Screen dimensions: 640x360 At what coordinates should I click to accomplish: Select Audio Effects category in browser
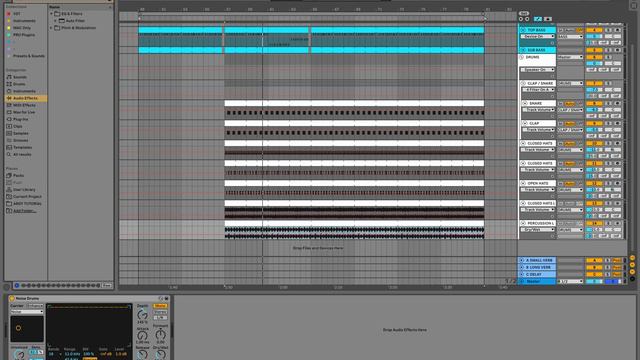25,98
